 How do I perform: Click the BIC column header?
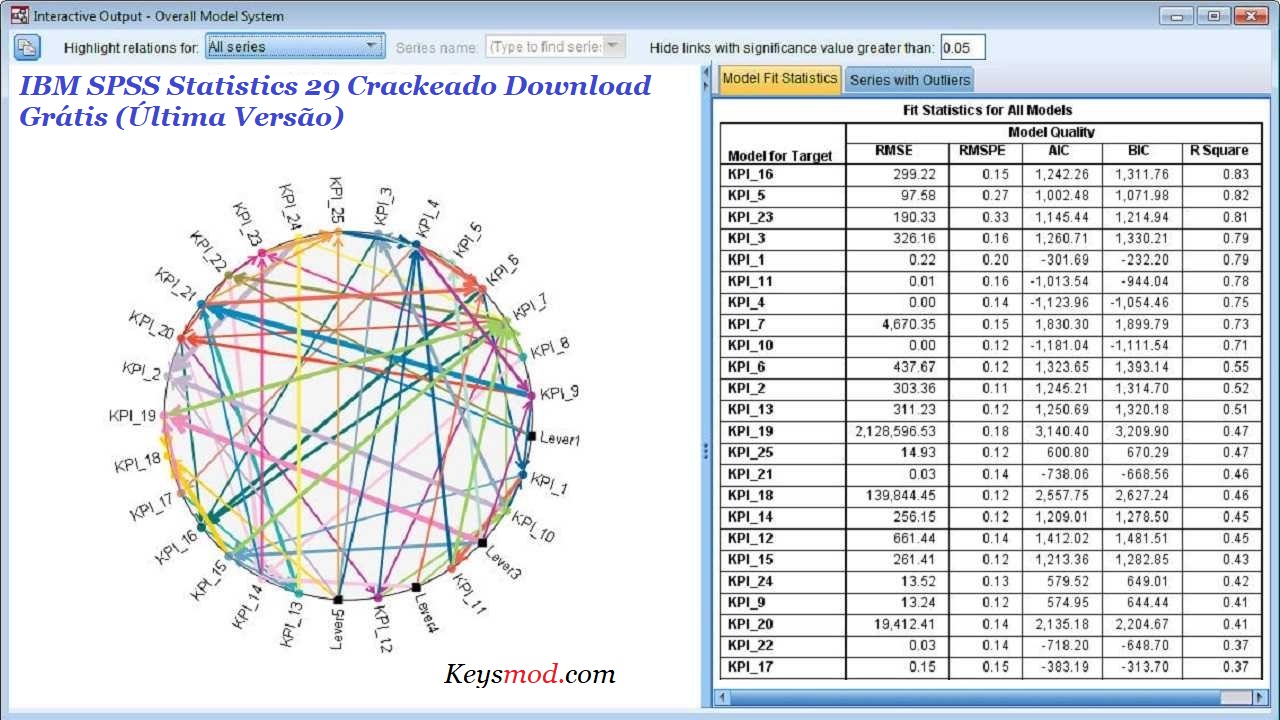pyautogui.click(x=1140, y=151)
